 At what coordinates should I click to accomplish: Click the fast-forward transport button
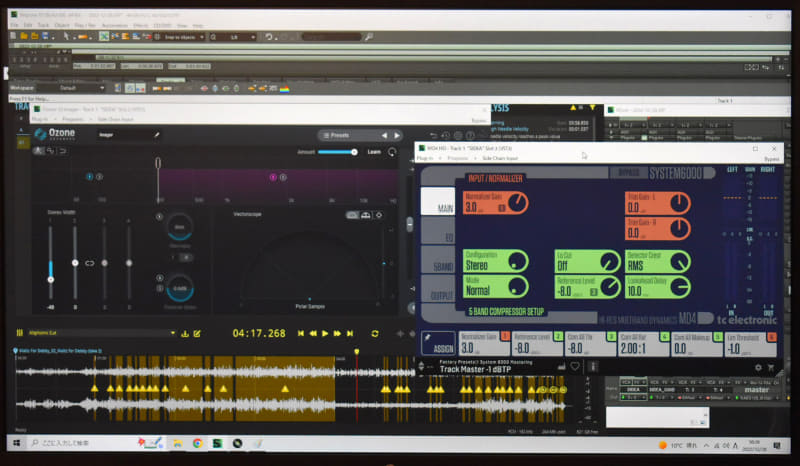pos(337,333)
